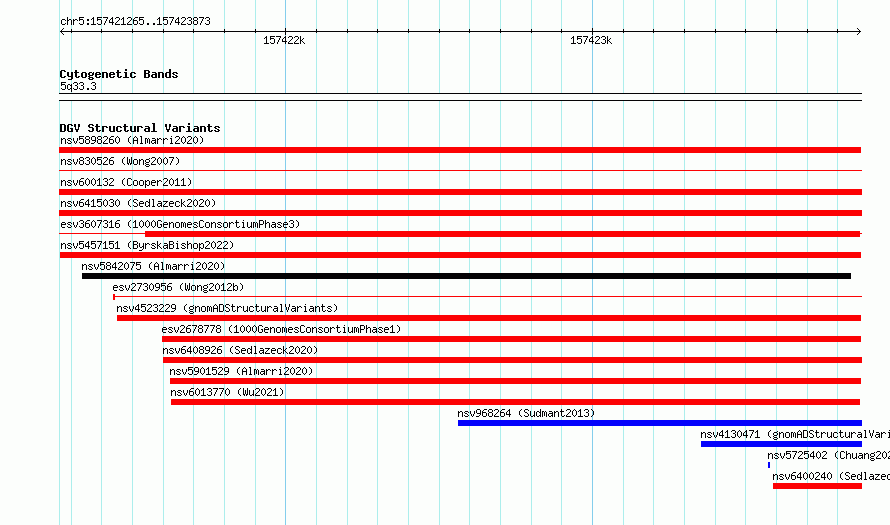The height and width of the screenshot is (525, 890).
Task: Select the nsv4130471 gnomAD label
Action: [795, 434]
